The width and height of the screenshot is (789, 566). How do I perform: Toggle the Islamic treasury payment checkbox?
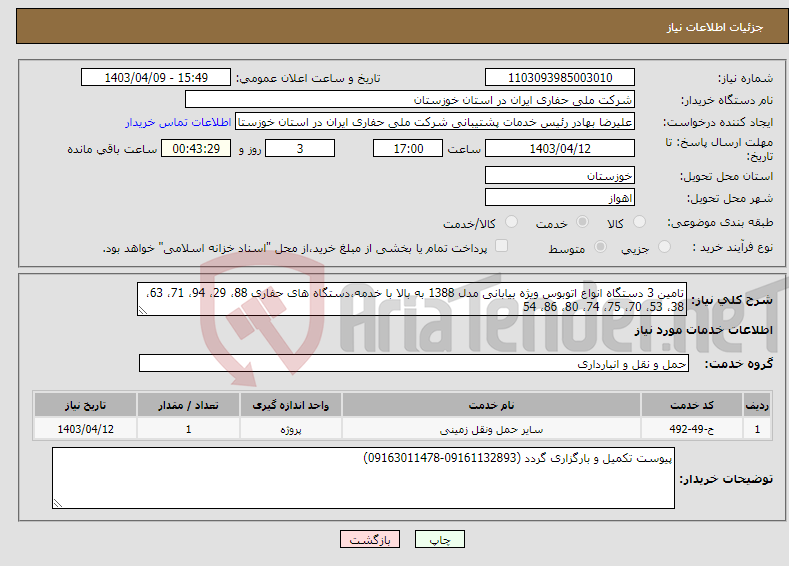point(502,246)
